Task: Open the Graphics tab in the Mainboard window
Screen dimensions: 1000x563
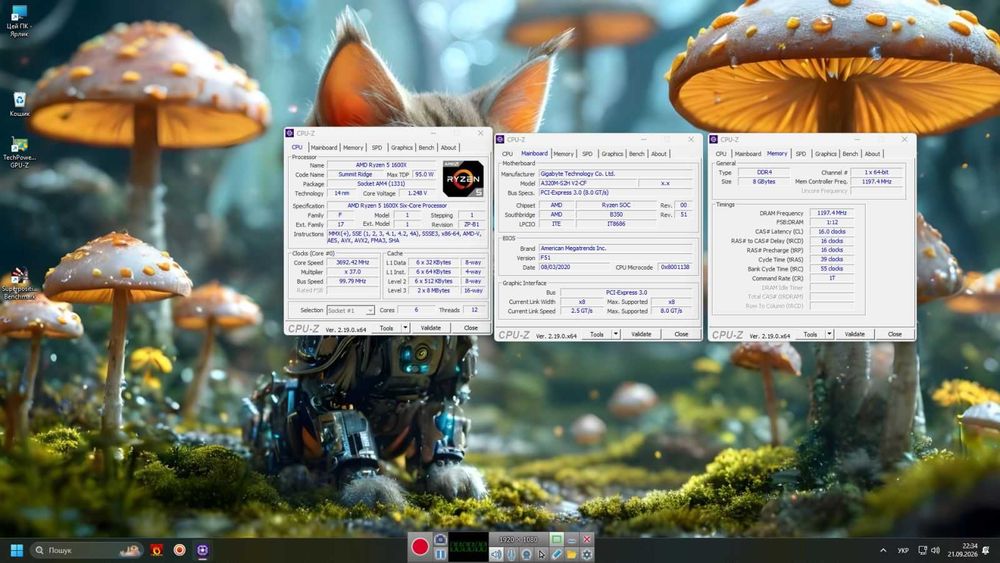Action: pyautogui.click(x=612, y=154)
